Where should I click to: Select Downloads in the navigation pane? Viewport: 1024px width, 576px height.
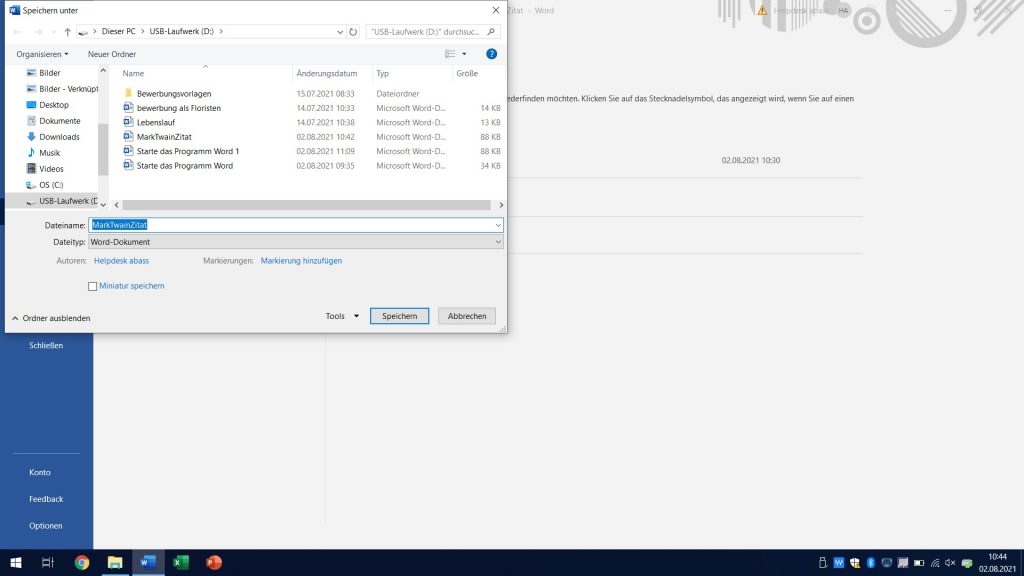click(x=59, y=137)
